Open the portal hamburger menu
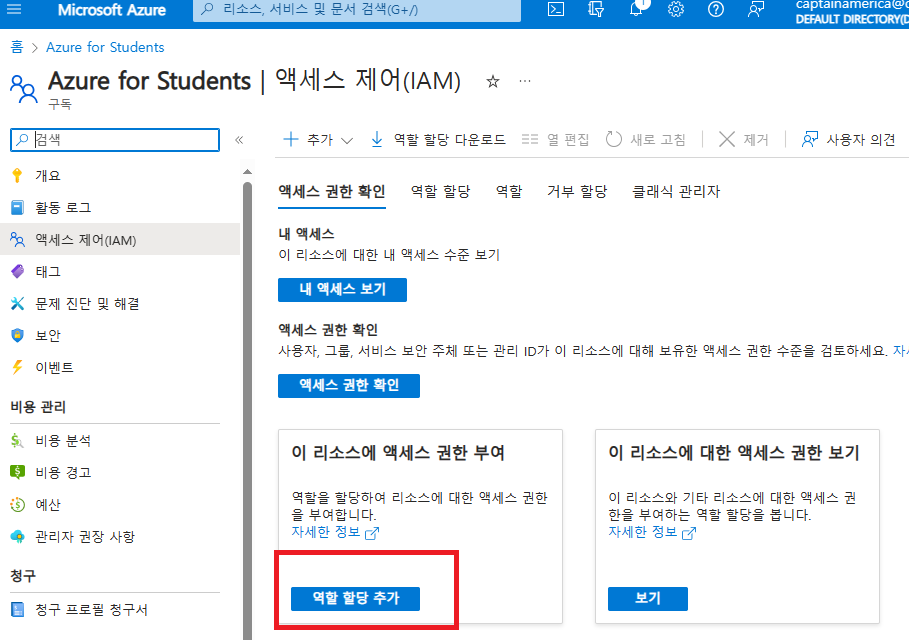This screenshot has height=640, width=909. (14, 9)
